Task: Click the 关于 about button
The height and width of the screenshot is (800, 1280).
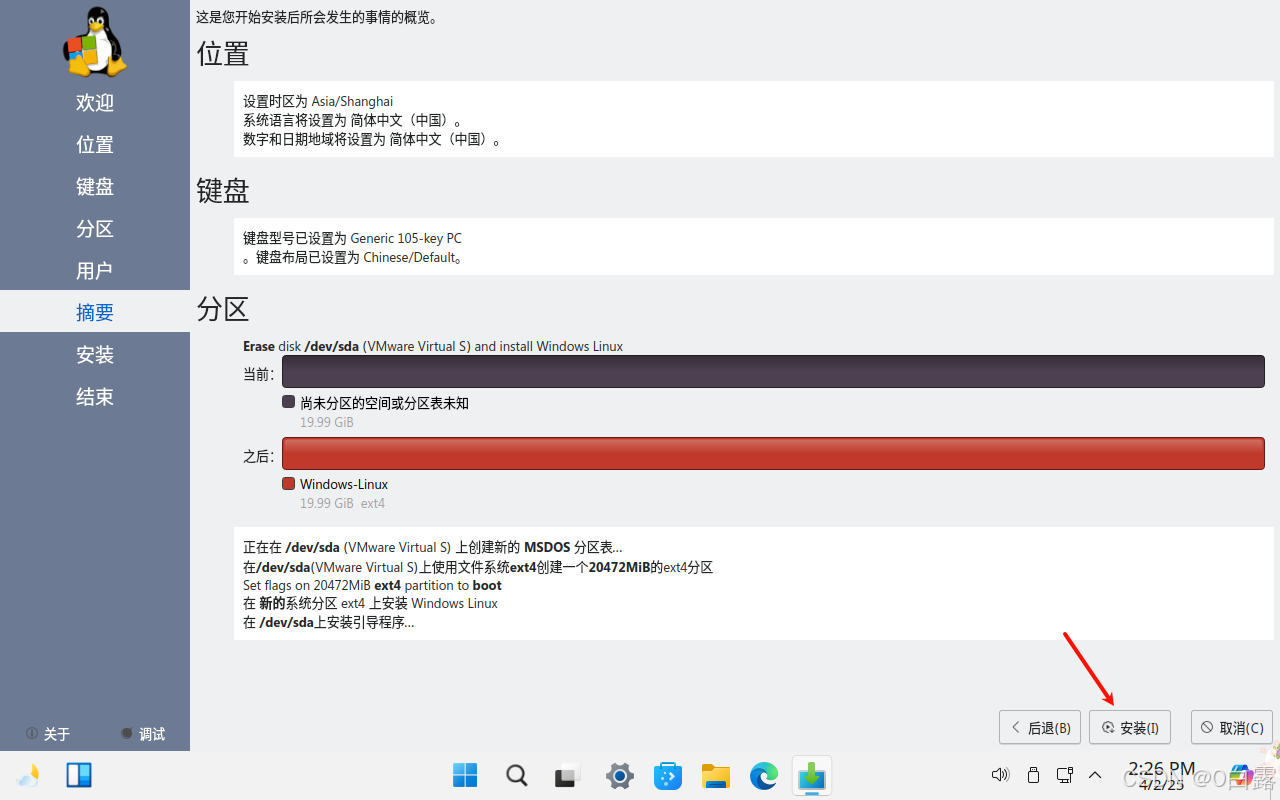Action: coord(48,734)
